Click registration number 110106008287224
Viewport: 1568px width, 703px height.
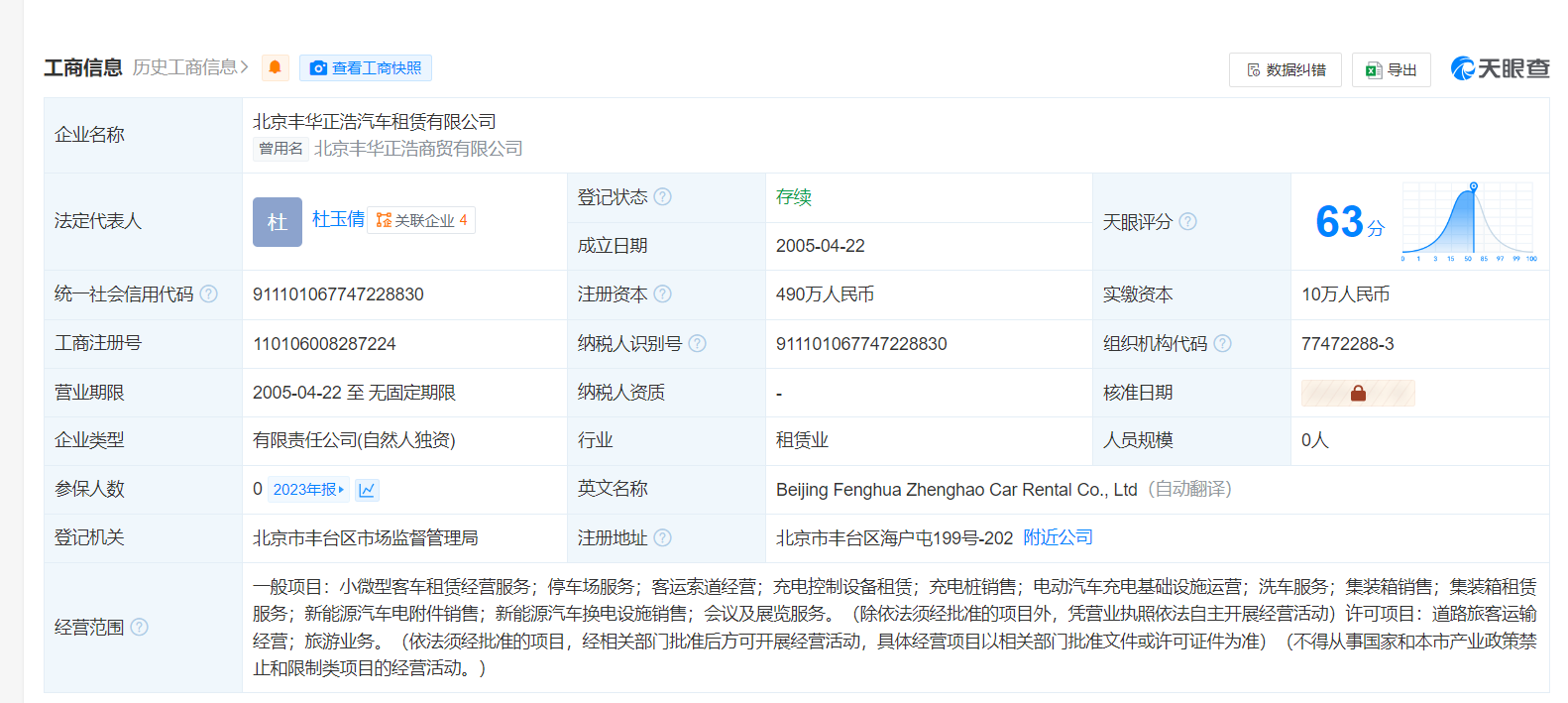pyautogui.click(x=324, y=344)
